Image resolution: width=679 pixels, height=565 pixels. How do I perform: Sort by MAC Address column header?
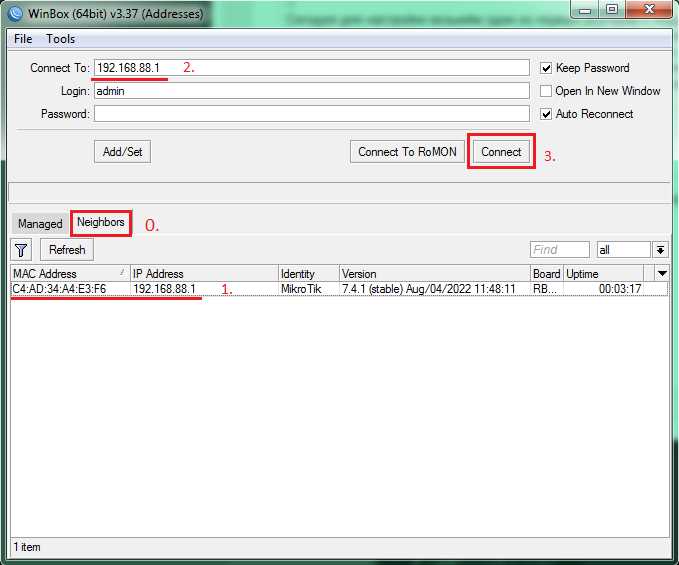click(x=70, y=274)
